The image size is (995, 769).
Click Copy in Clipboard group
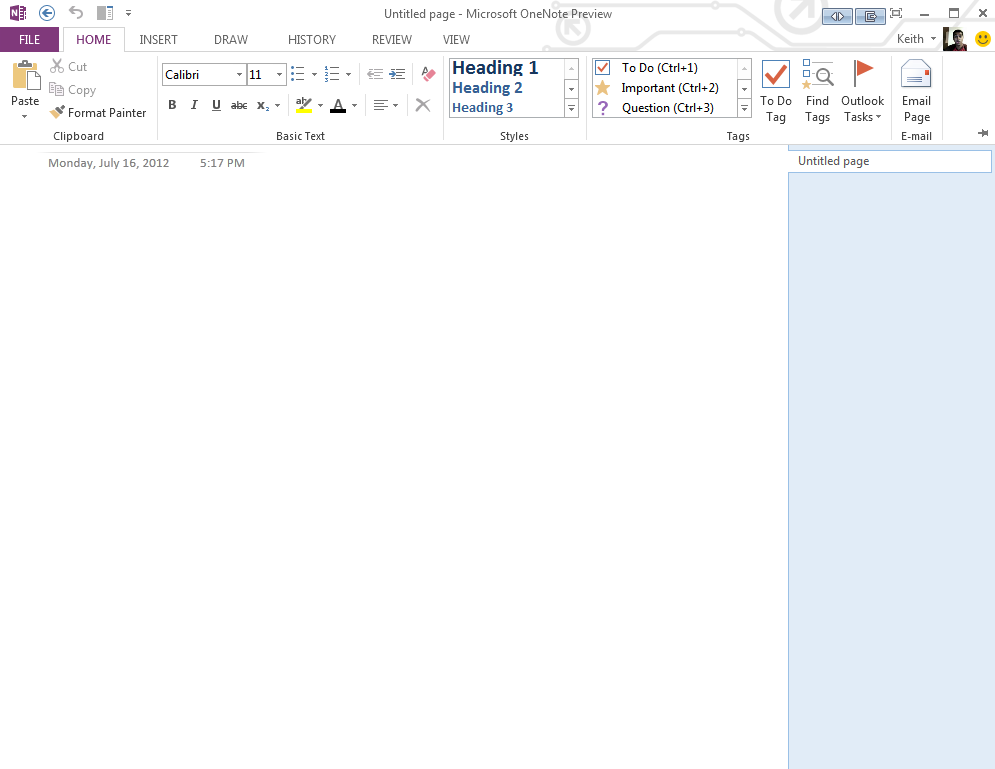coord(72,89)
